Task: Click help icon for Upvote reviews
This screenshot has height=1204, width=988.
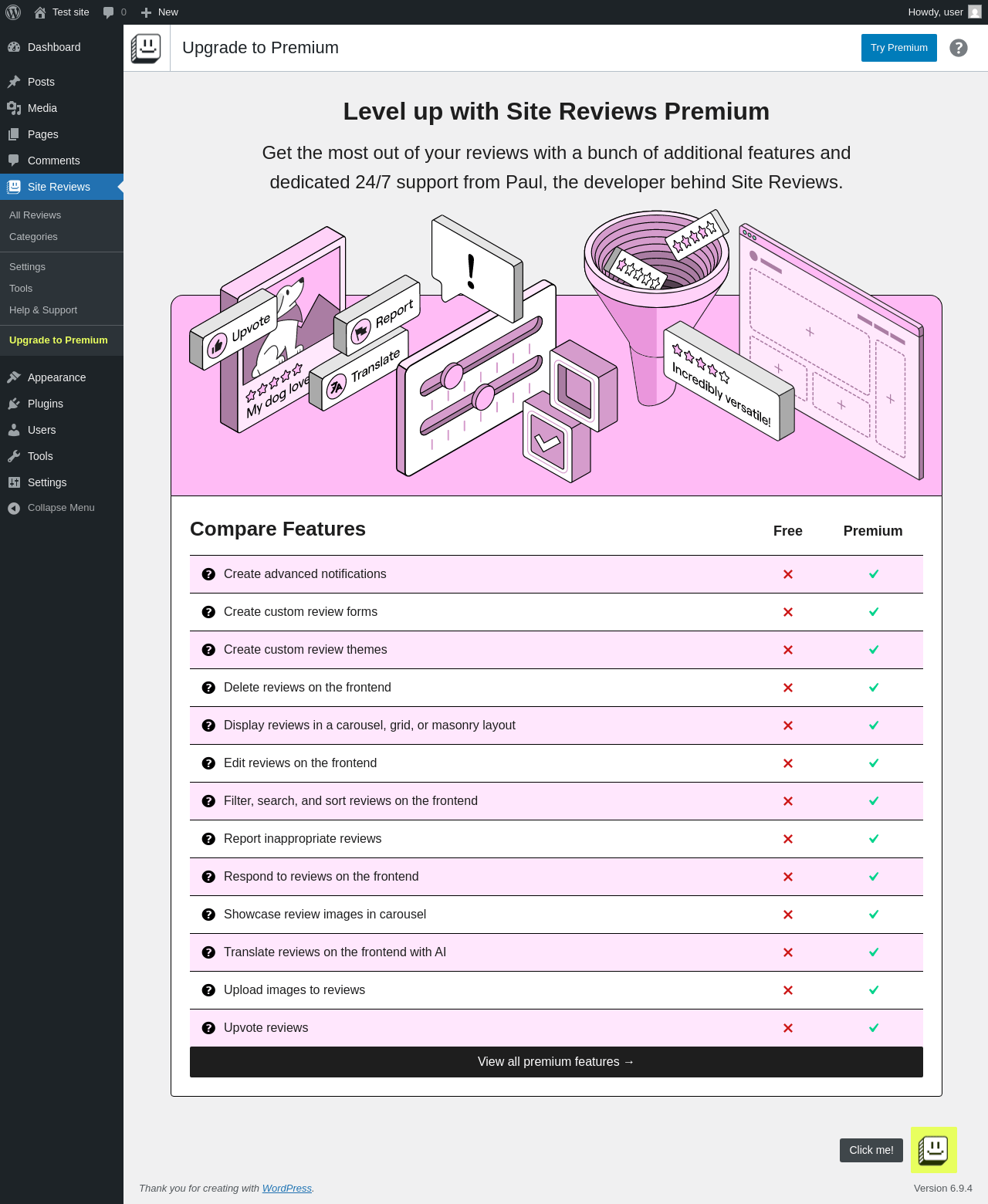Action: click(208, 1028)
